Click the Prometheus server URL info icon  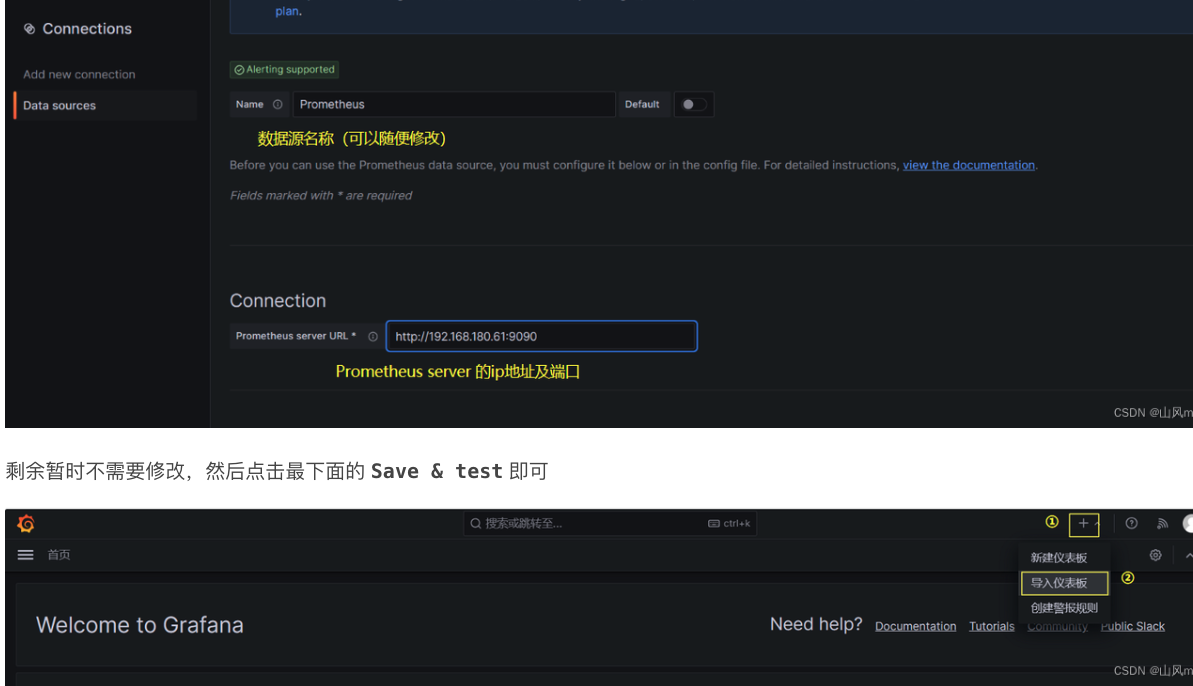(373, 336)
